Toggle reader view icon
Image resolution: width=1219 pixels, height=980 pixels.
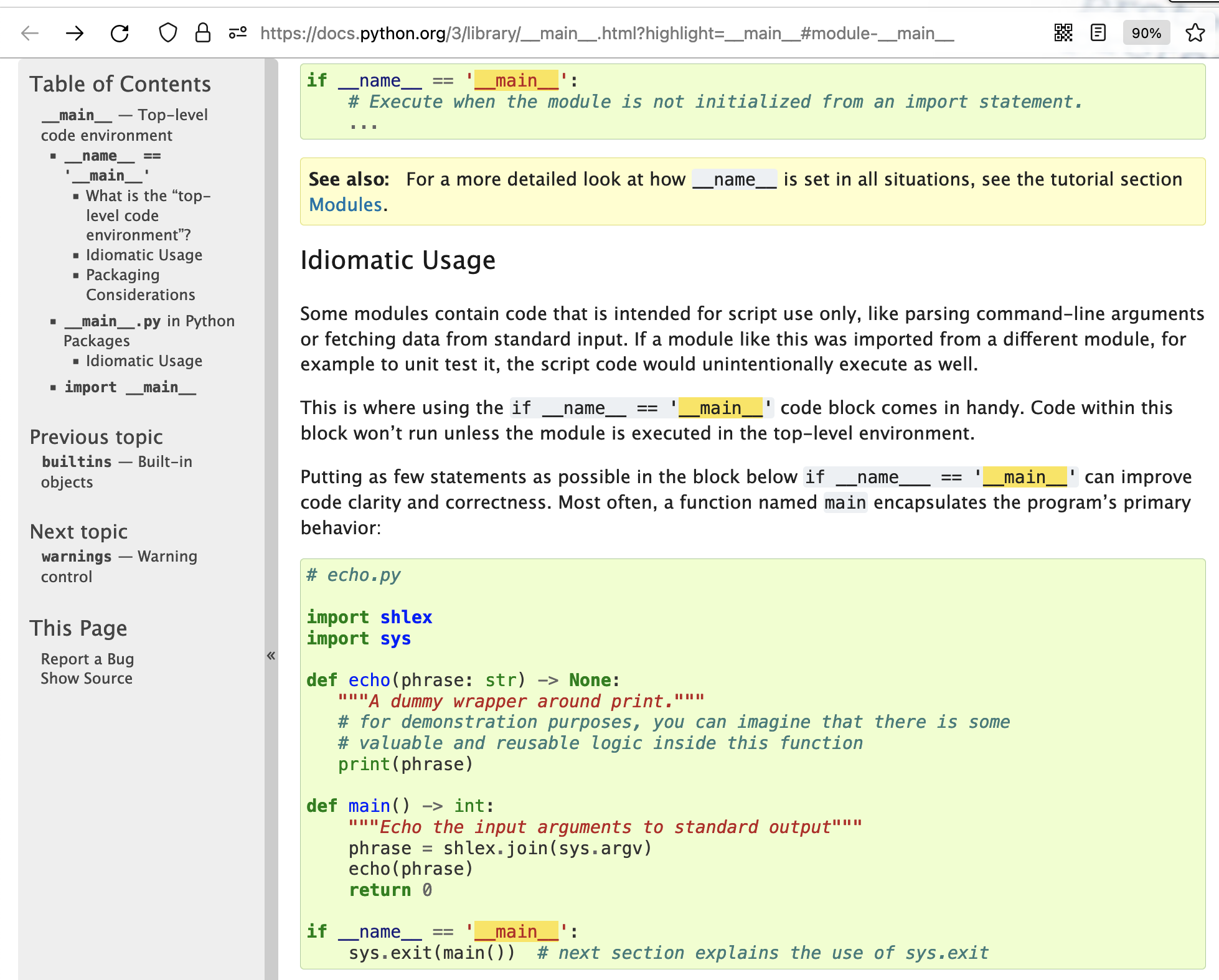tap(1098, 33)
